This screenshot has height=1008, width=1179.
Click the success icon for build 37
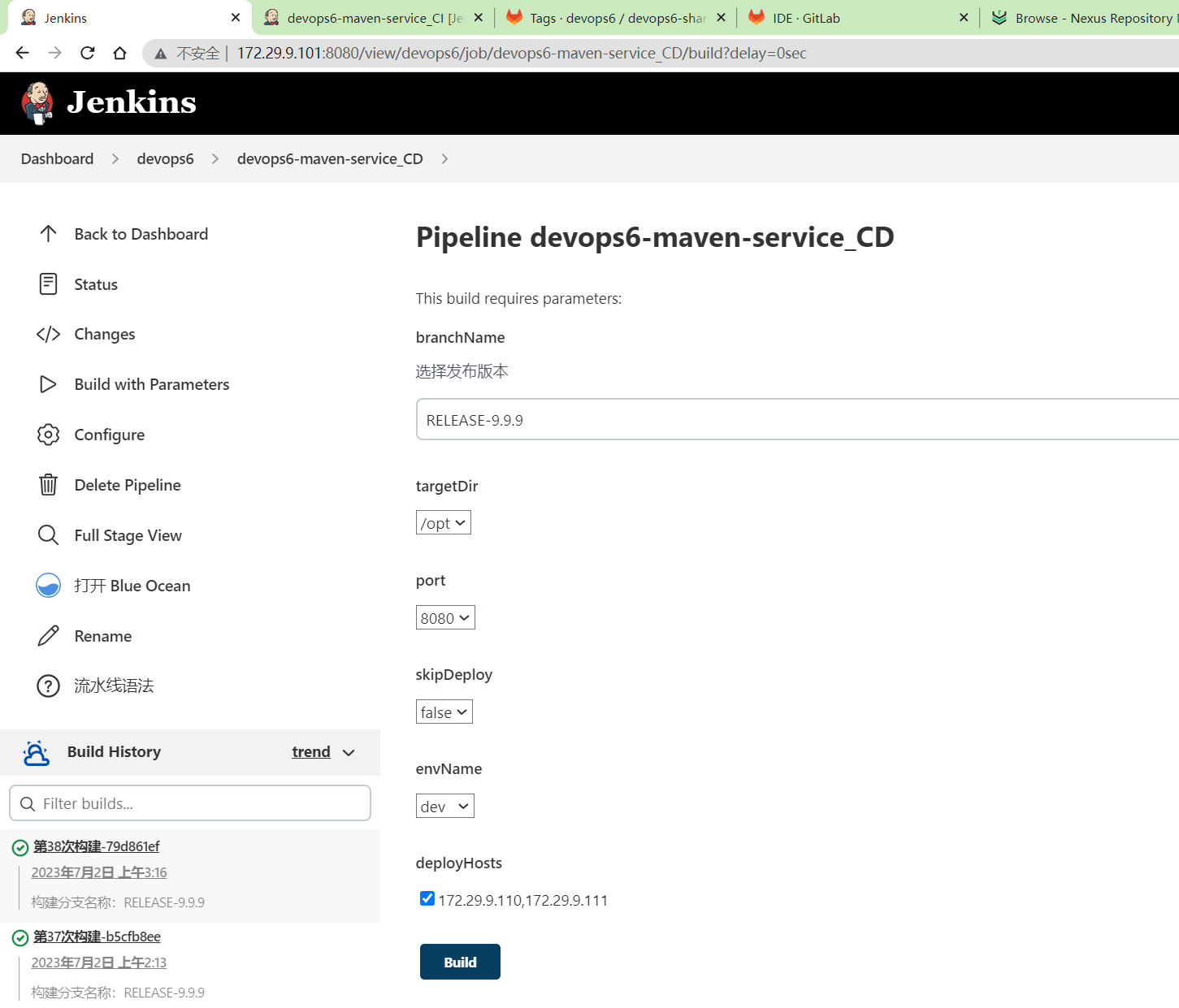point(20,938)
